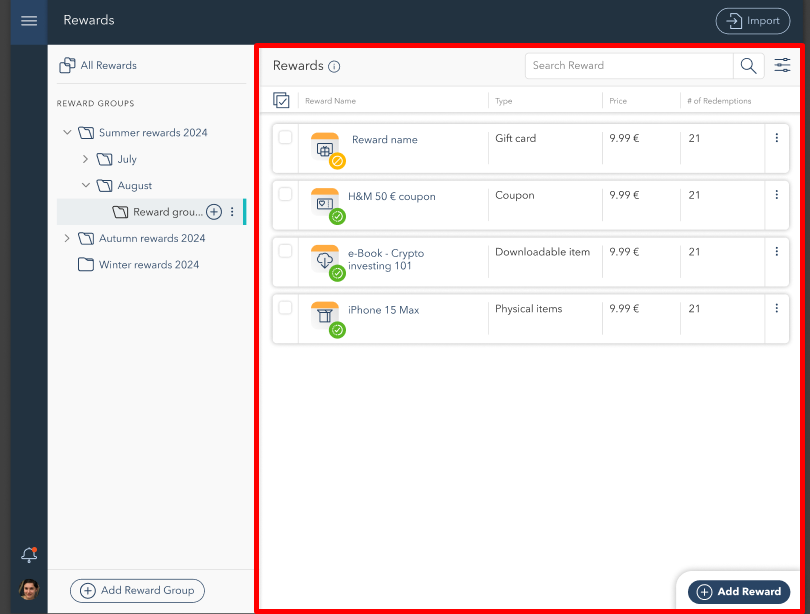Open three-dot menu for iPhone 15 Max
Image resolution: width=810 pixels, height=614 pixels.
776,308
